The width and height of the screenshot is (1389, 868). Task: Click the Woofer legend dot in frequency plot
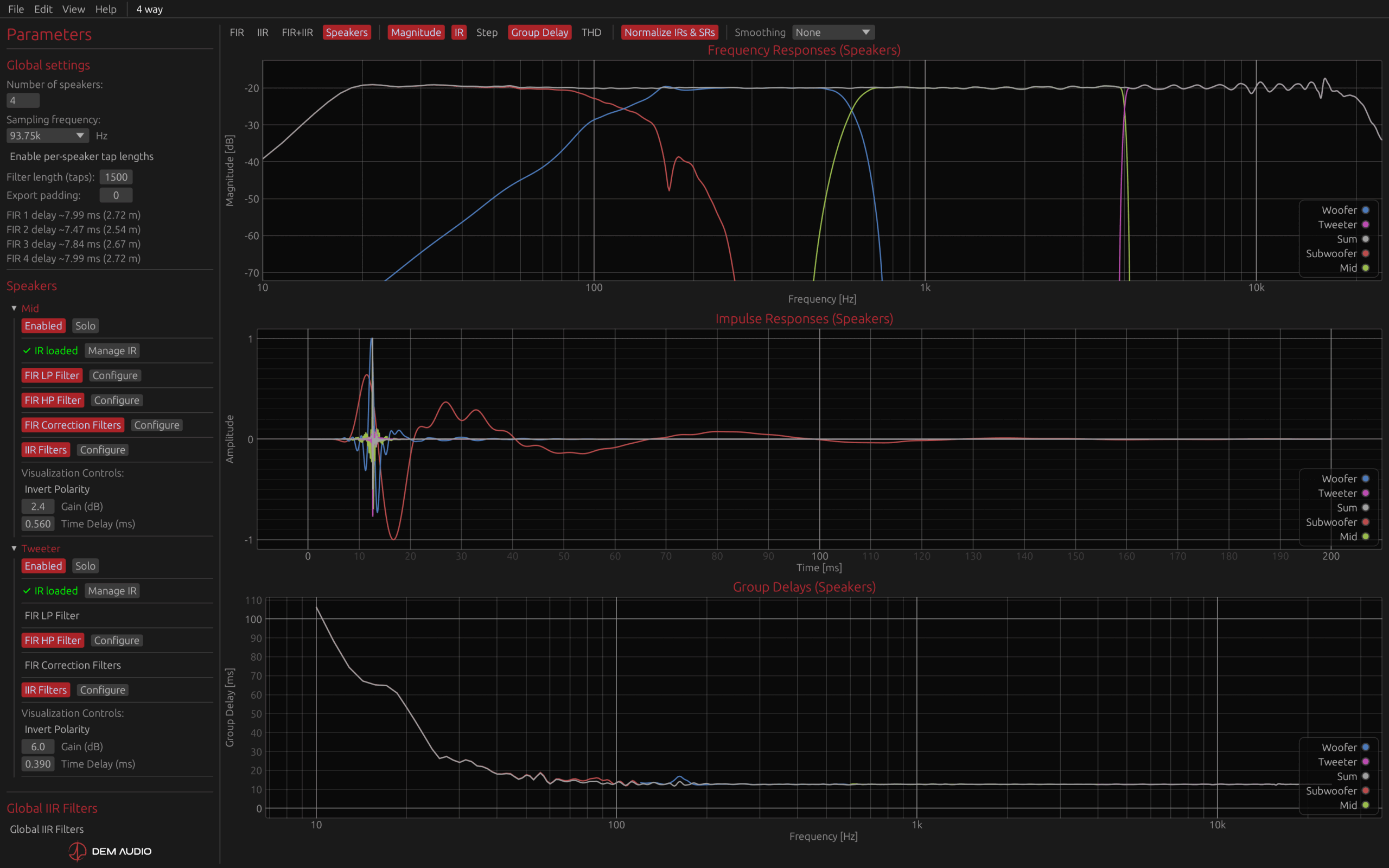[1366, 210]
